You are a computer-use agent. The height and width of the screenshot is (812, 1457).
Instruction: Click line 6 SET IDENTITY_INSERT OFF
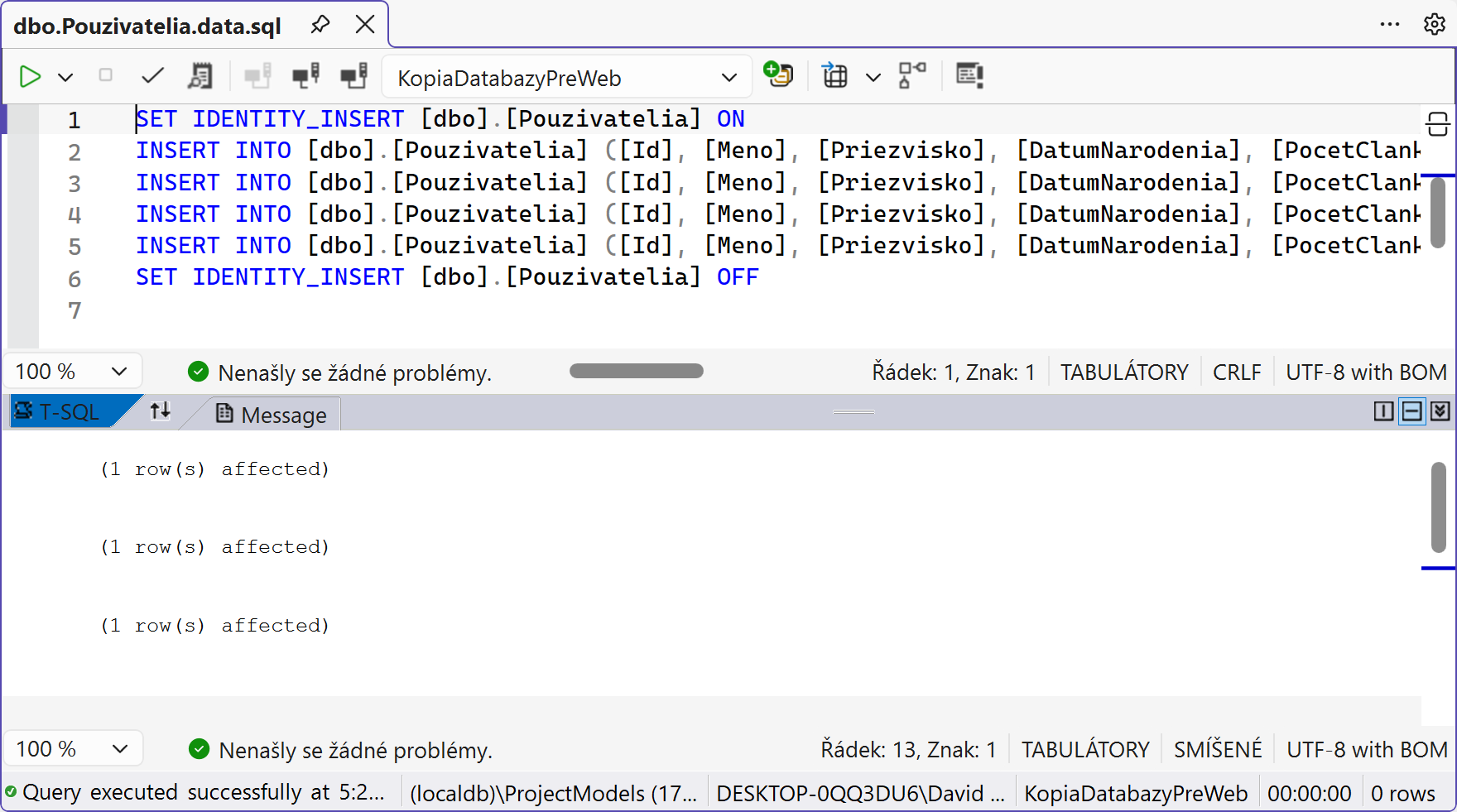click(x=447, y=277)
